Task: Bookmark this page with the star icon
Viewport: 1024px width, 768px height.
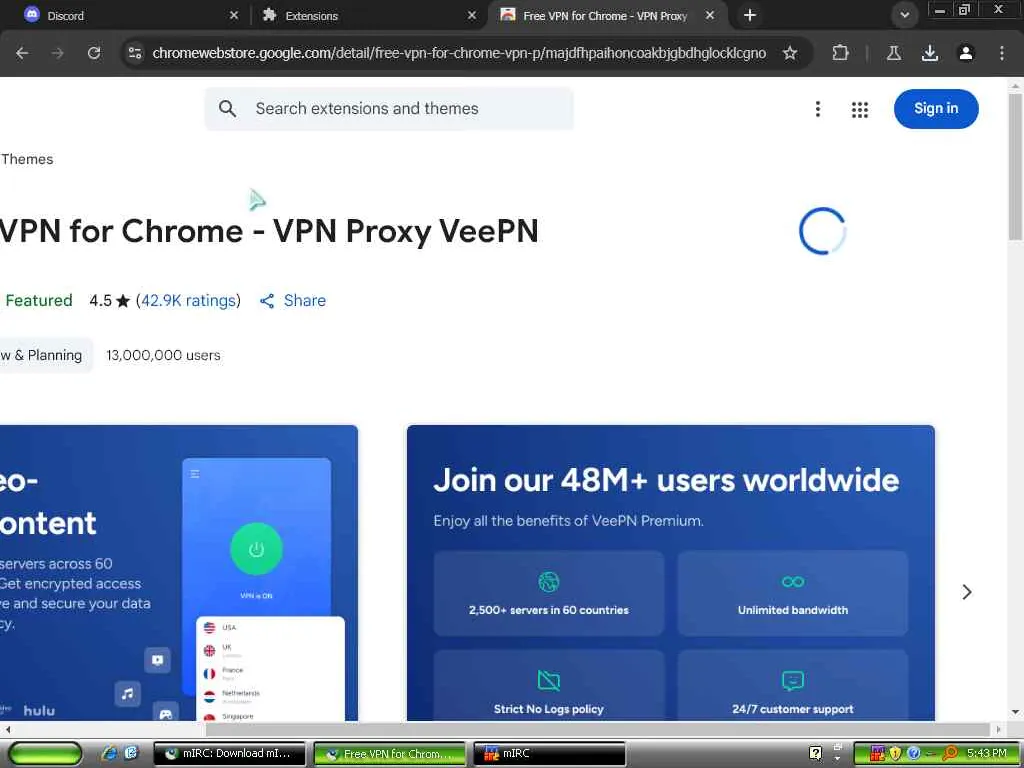Action: pyautogui.click(x=790, y=53)
